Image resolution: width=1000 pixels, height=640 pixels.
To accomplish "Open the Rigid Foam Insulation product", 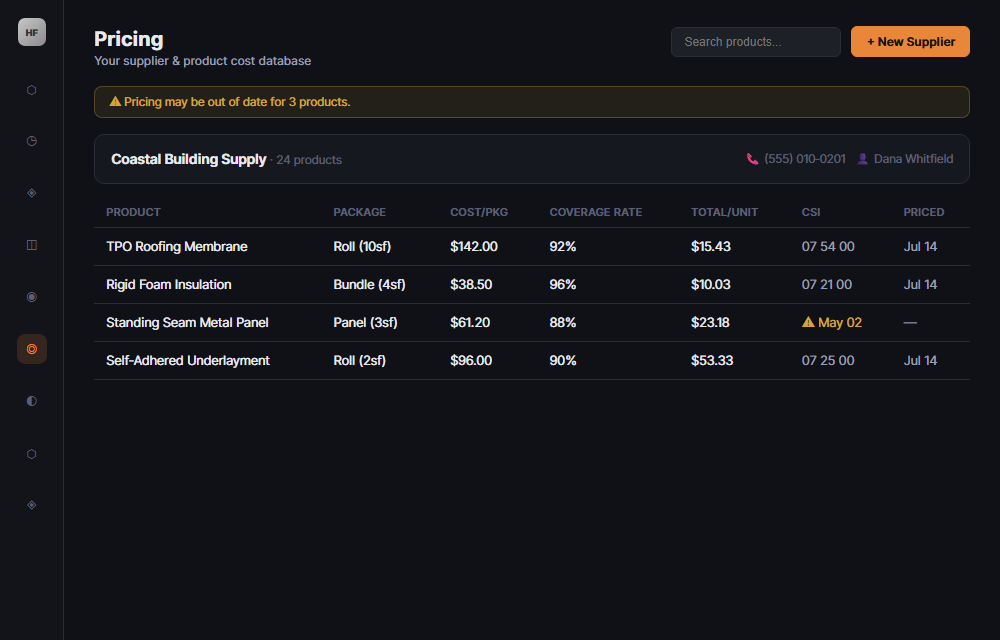I will click(168, 284).
